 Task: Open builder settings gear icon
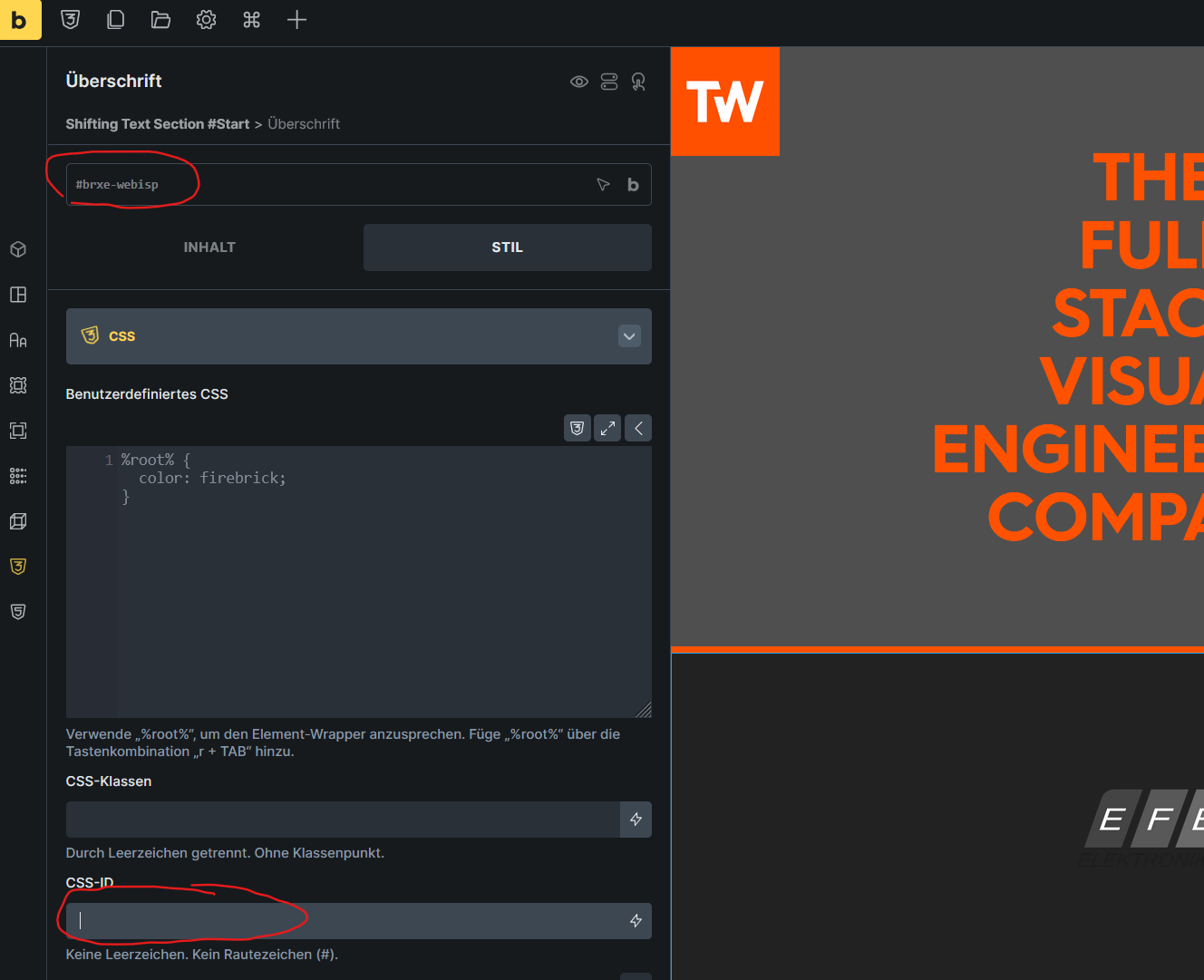(206, 20)
